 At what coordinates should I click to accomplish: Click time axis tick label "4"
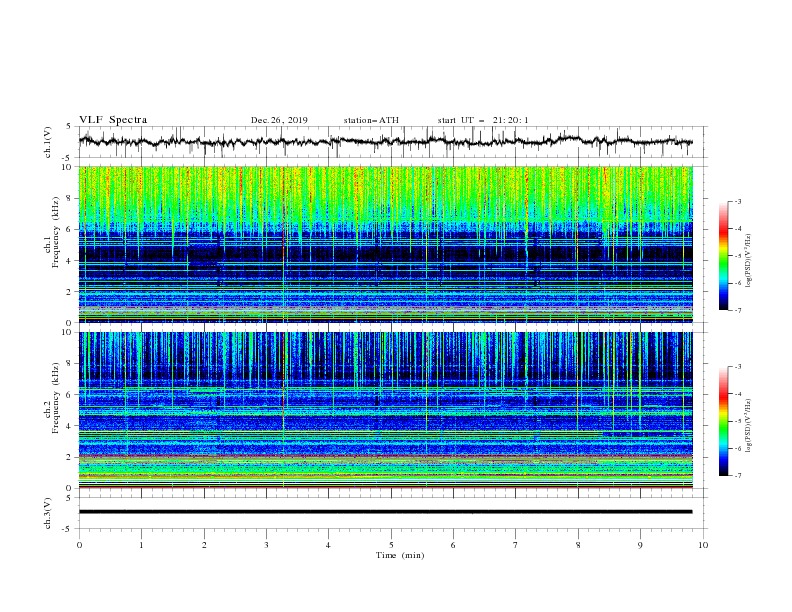point(328,545)
